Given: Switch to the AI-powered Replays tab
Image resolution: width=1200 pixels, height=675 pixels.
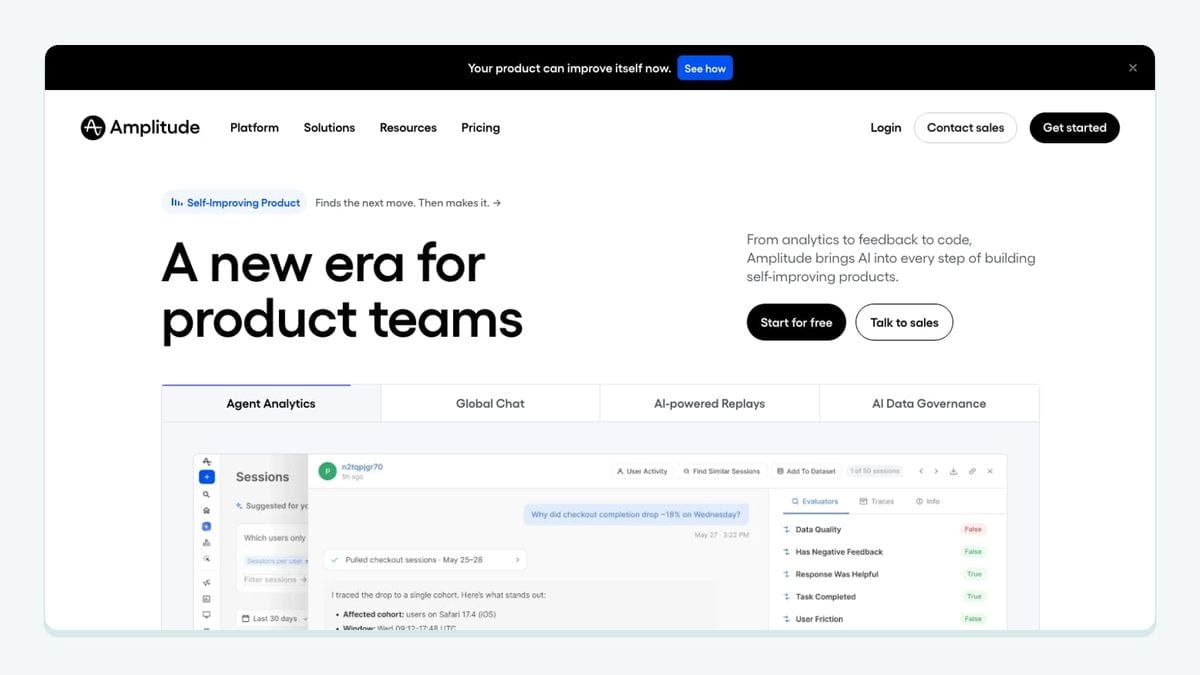Looking at the screenshot, I should point(709,403).
